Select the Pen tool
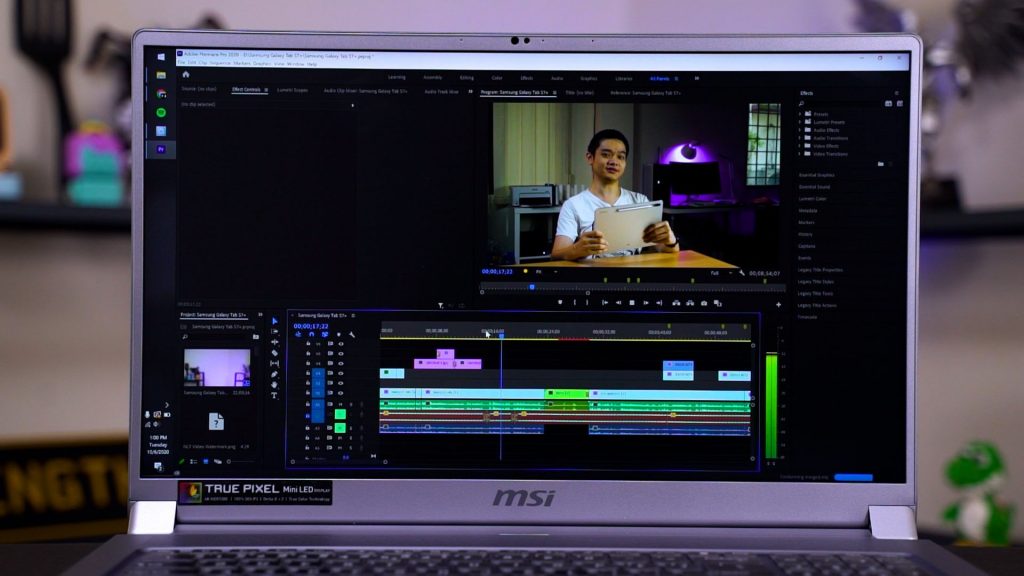Viewport: 1024px width, 576px height. pos(274,374)
